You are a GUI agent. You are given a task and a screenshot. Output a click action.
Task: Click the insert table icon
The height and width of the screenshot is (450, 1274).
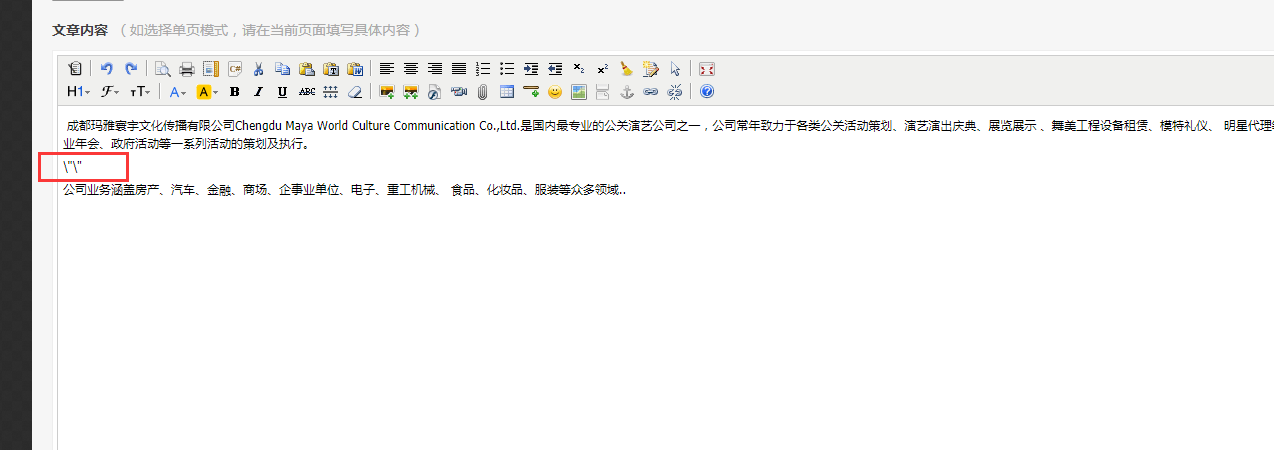click(x=506, y=92)
